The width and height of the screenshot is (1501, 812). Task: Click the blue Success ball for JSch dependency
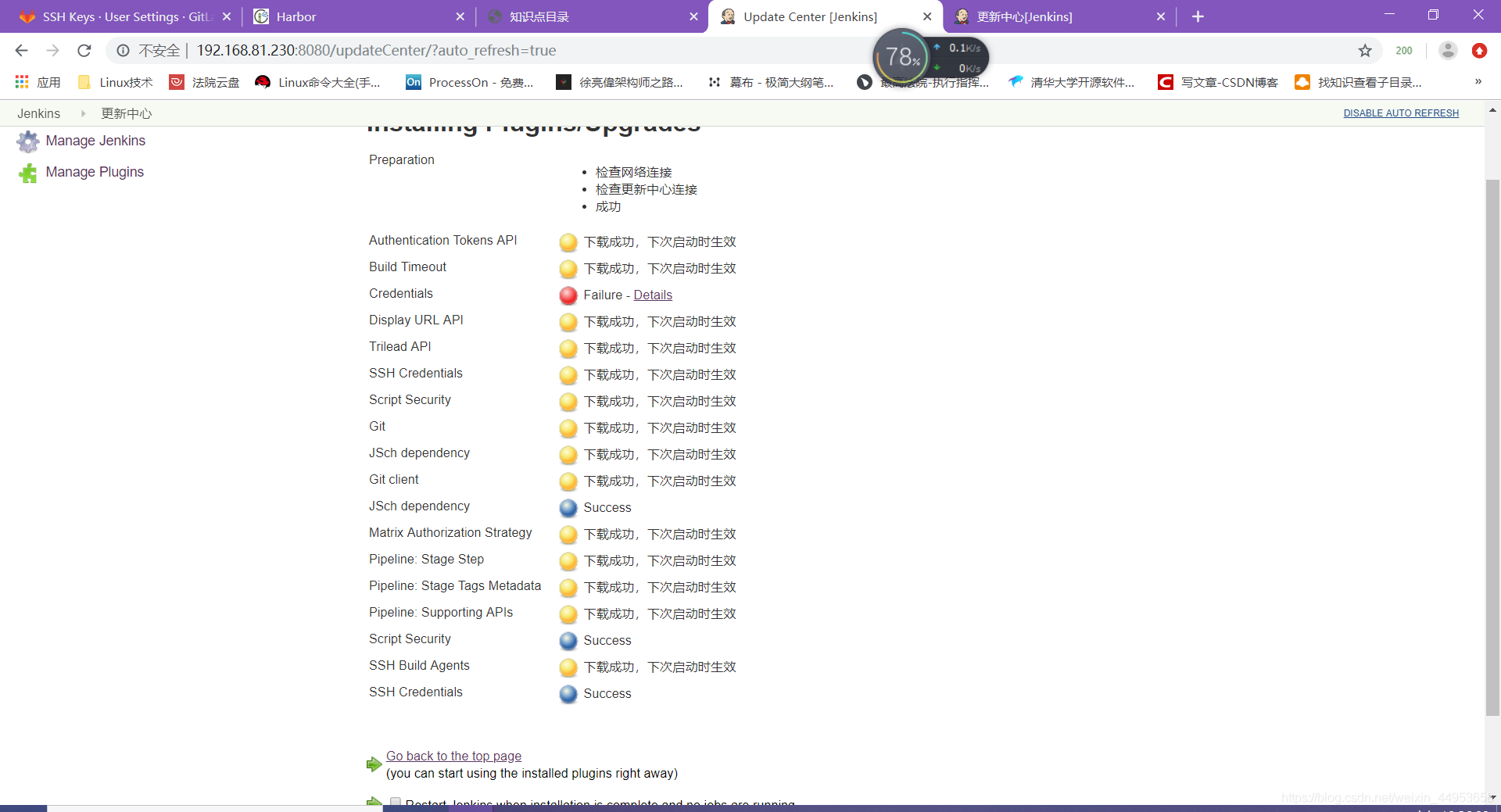click(568, 508)
